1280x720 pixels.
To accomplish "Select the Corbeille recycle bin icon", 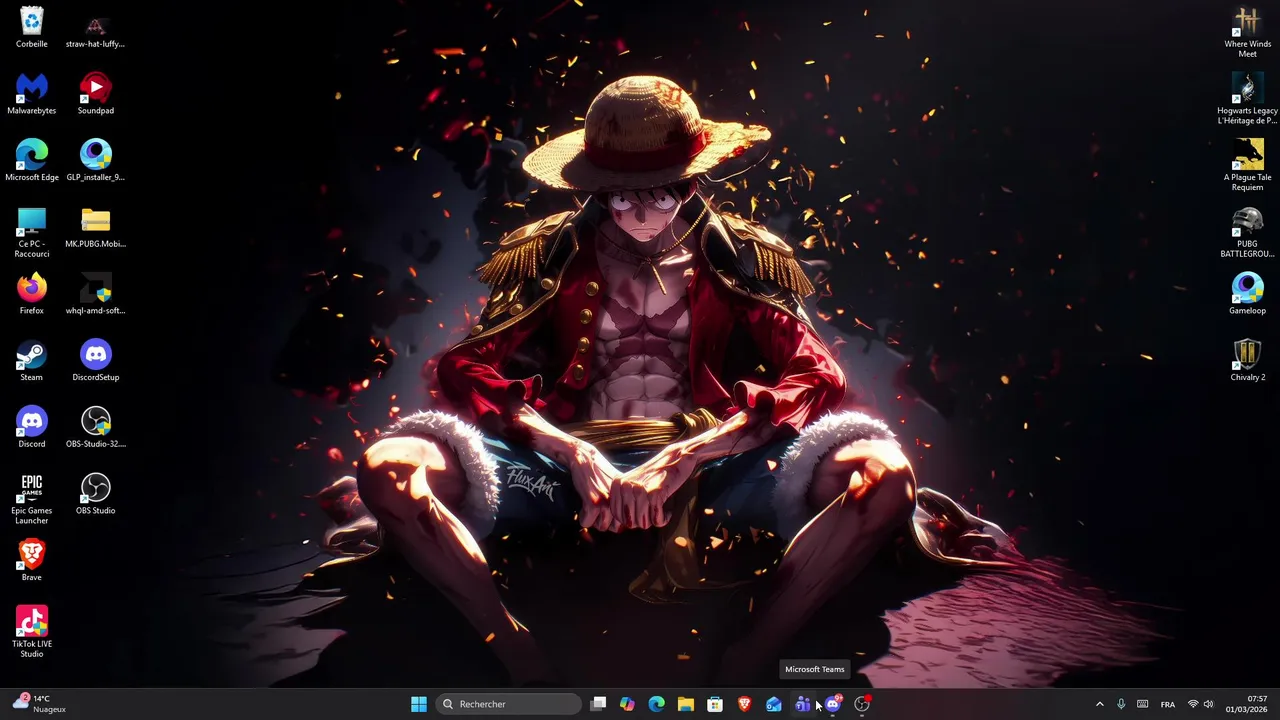I will point(32,28).
